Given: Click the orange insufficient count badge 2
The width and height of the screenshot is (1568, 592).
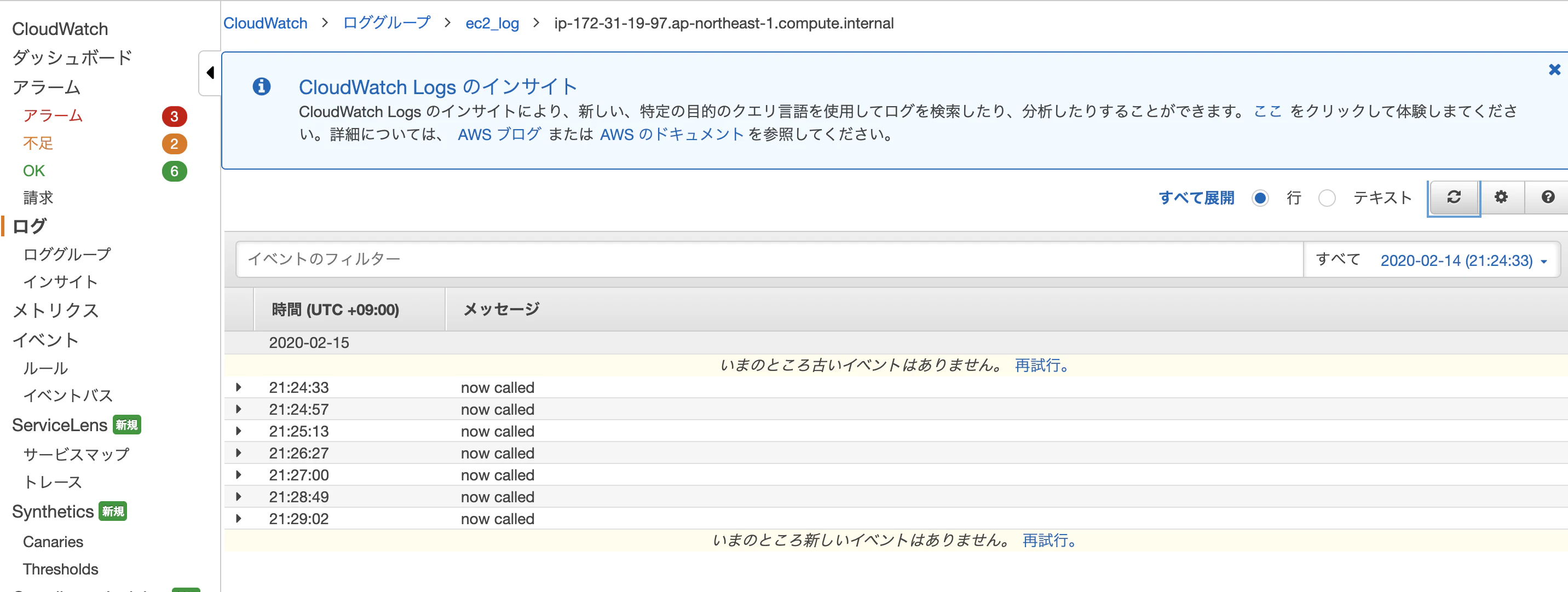Looking at the screenshot, I should [x=174, y=144].
